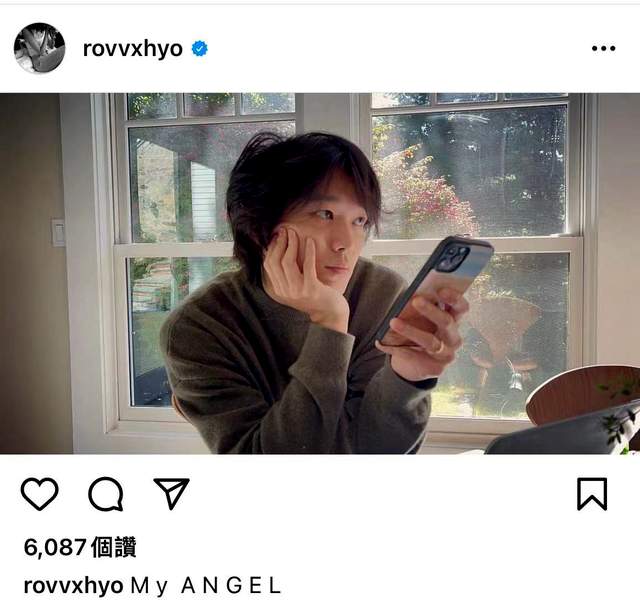640x609 pixels.
Task: Tap the post photo to reveal tags
Action: [x=320, y=273]
